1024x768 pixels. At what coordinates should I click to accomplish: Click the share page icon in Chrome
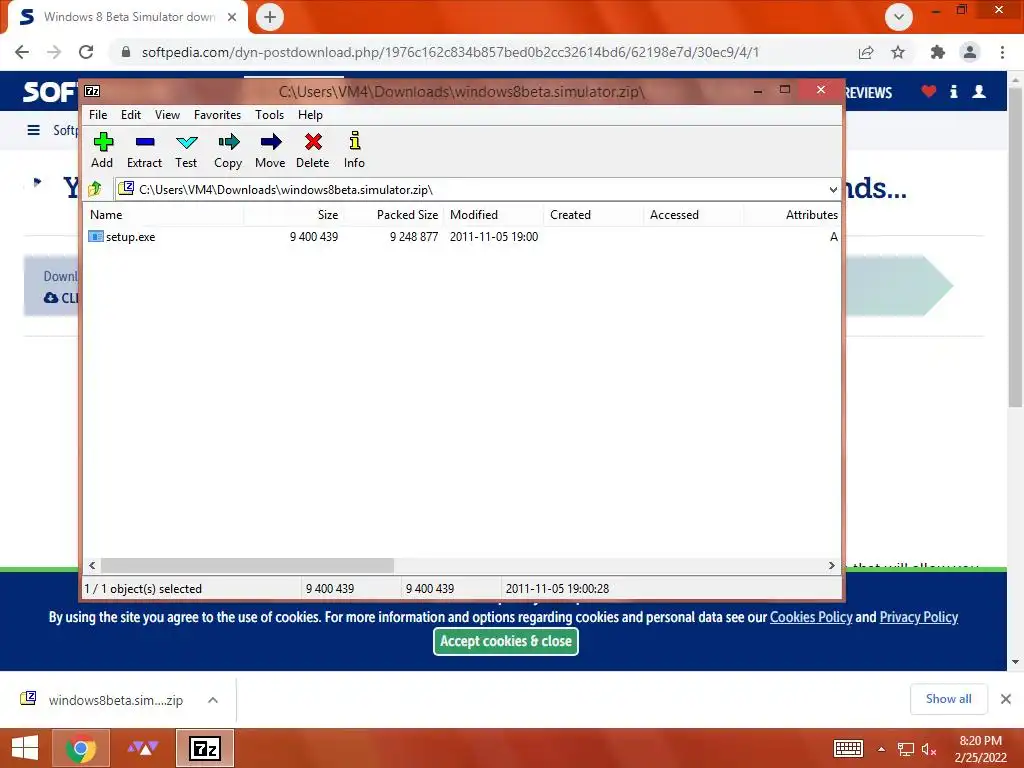coord(866,52)
